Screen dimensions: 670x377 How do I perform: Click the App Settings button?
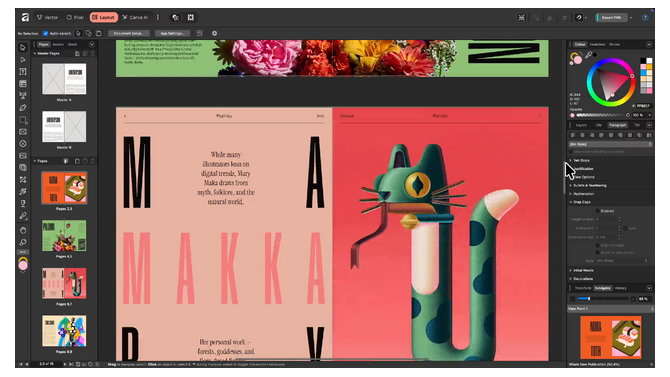coord(172,33)
